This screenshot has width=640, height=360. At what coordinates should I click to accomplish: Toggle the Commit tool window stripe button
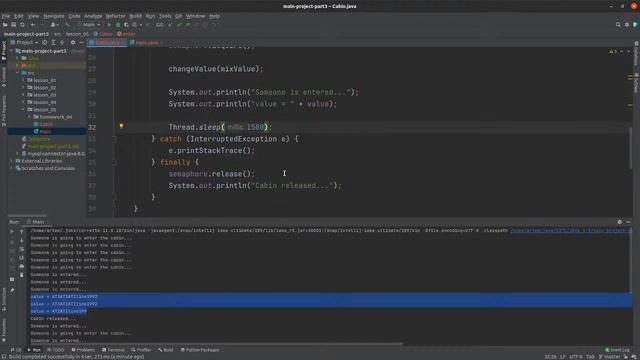(x=4, y=77)
